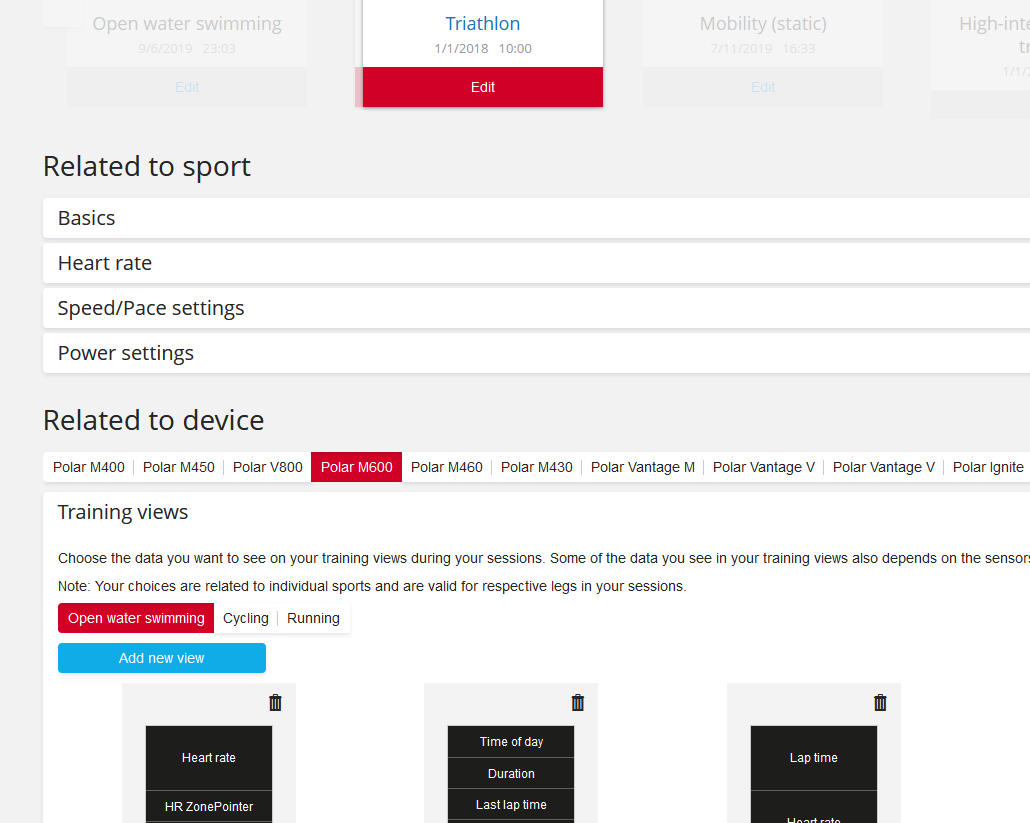1030x823 pixels.
Task: Switch to the Cycling sport tab
Action: (x=245, y=617)
